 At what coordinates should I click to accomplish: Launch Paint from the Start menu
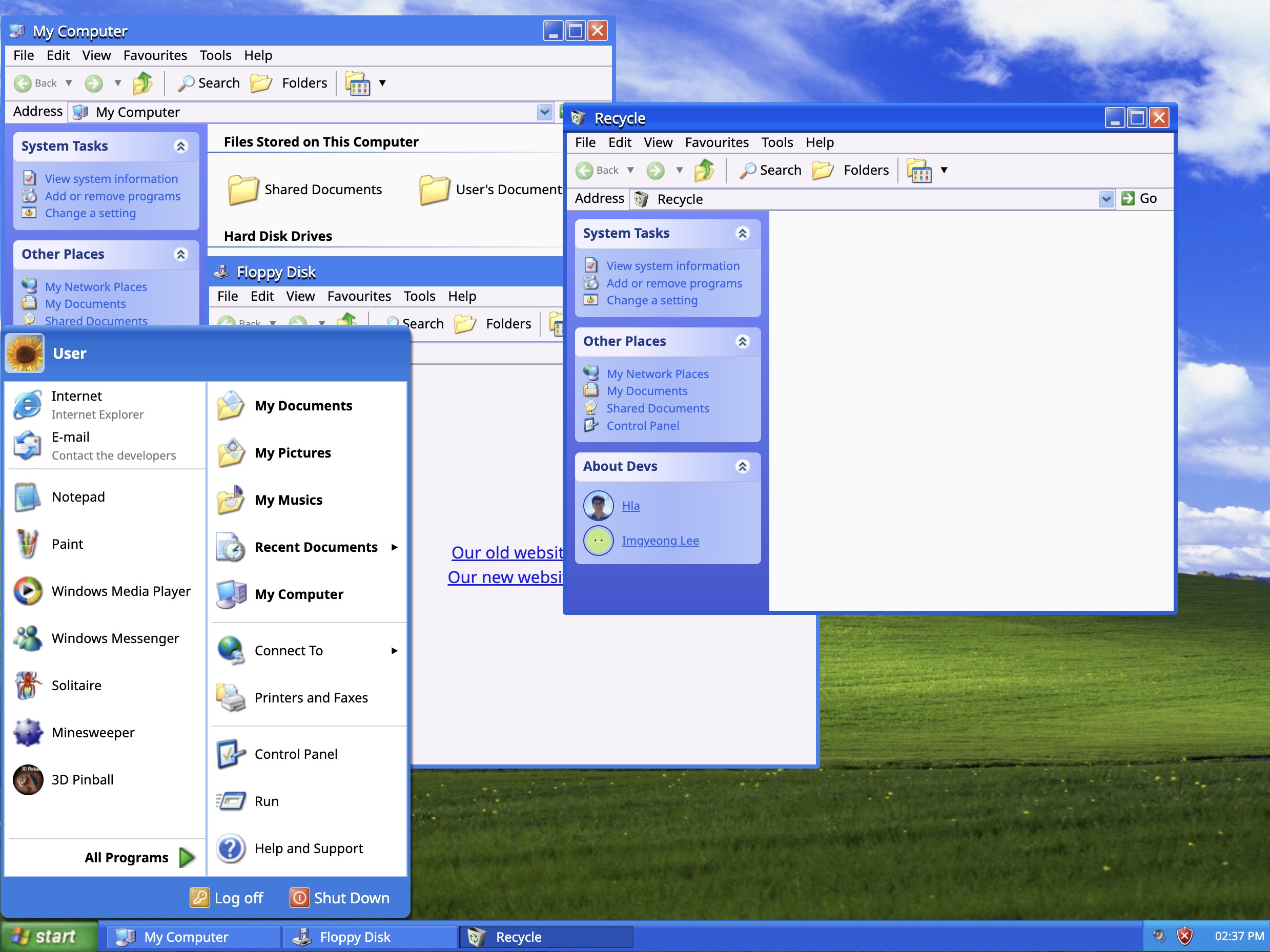point(105,544)
